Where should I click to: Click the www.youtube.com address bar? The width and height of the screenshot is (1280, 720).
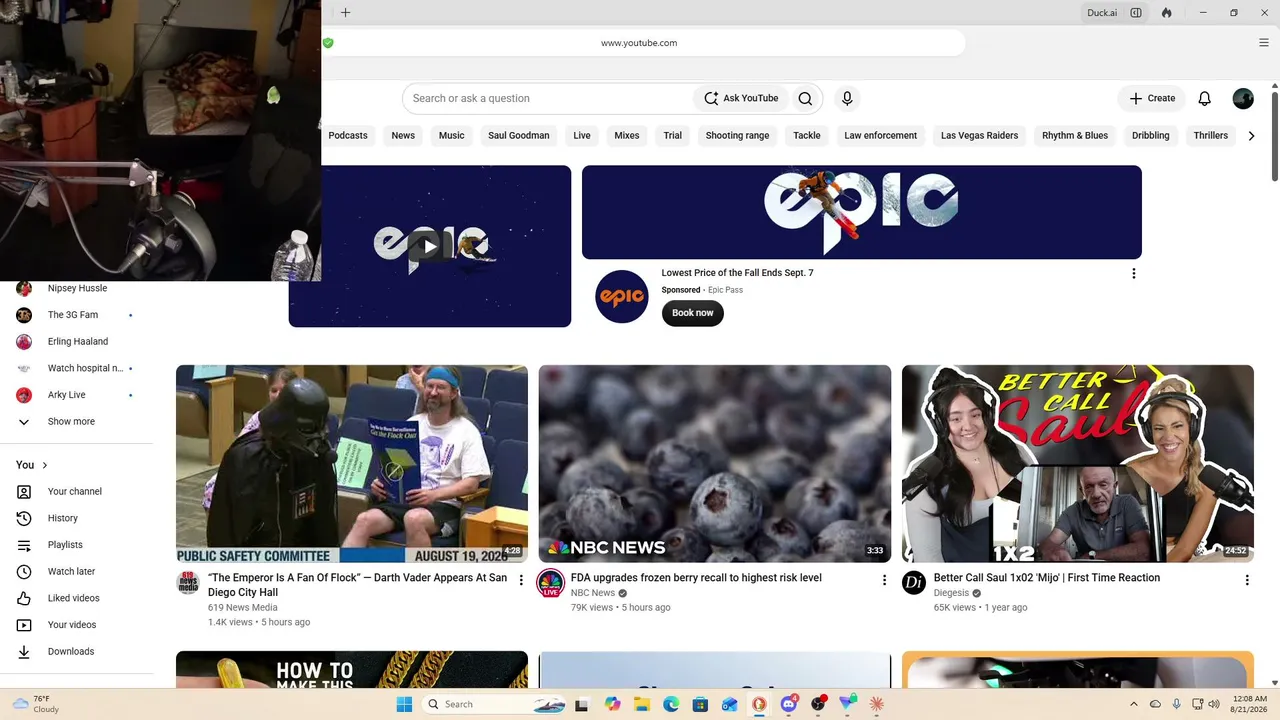click(x=639, y=43)
